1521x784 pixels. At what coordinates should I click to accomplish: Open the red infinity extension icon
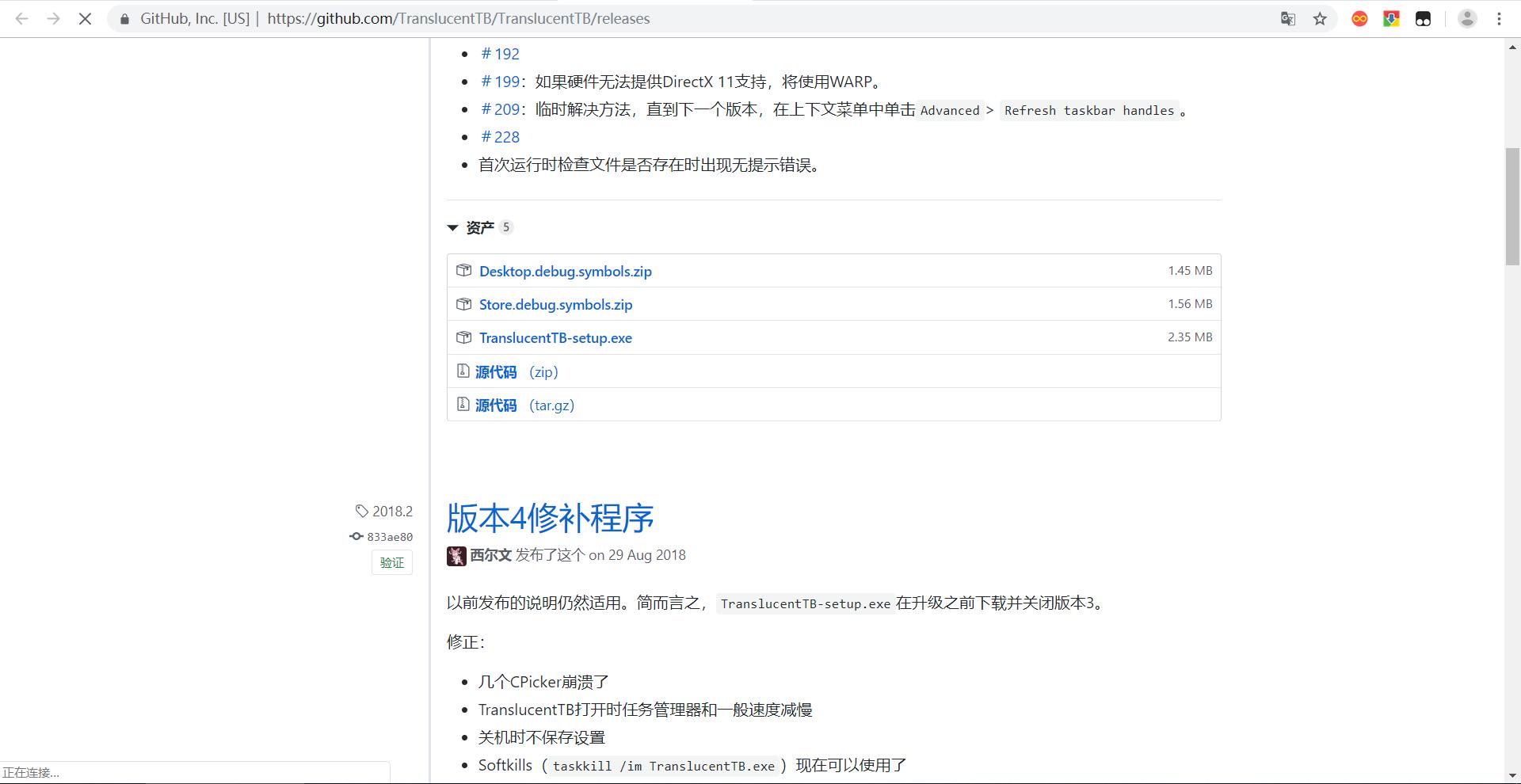[1360, 18]
